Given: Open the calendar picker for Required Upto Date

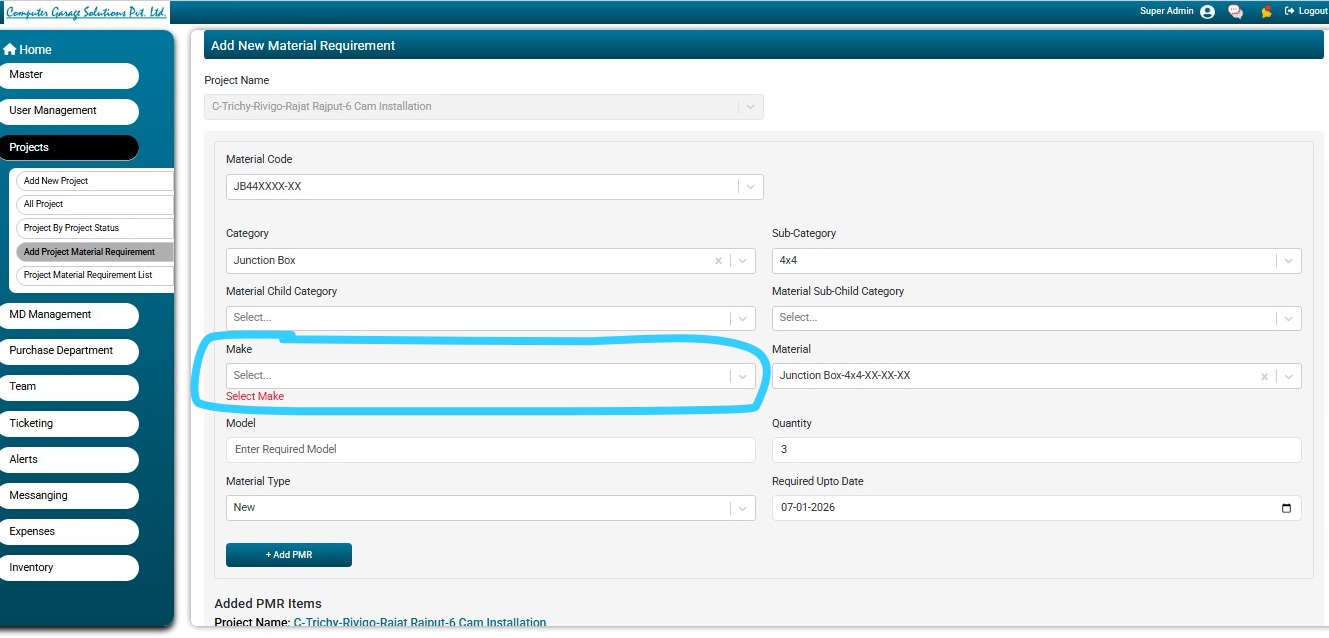Looking at the screenshot, I should pos(1286,508).
